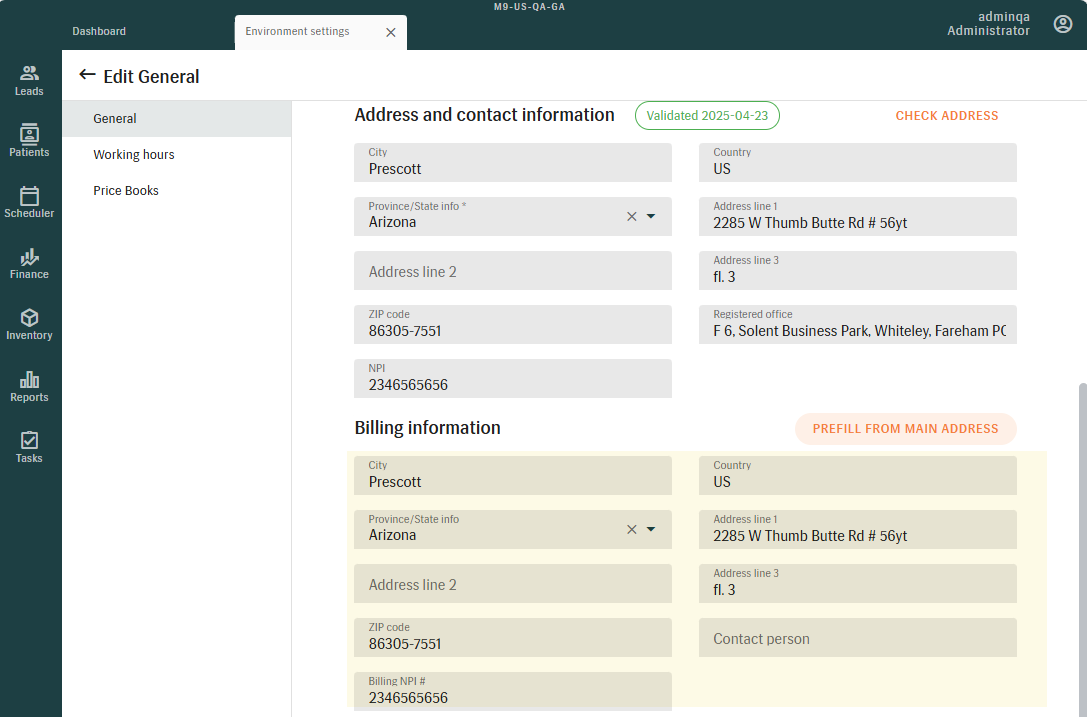
Task: Click the Billing NPI # field
Action: click(512, 691)
